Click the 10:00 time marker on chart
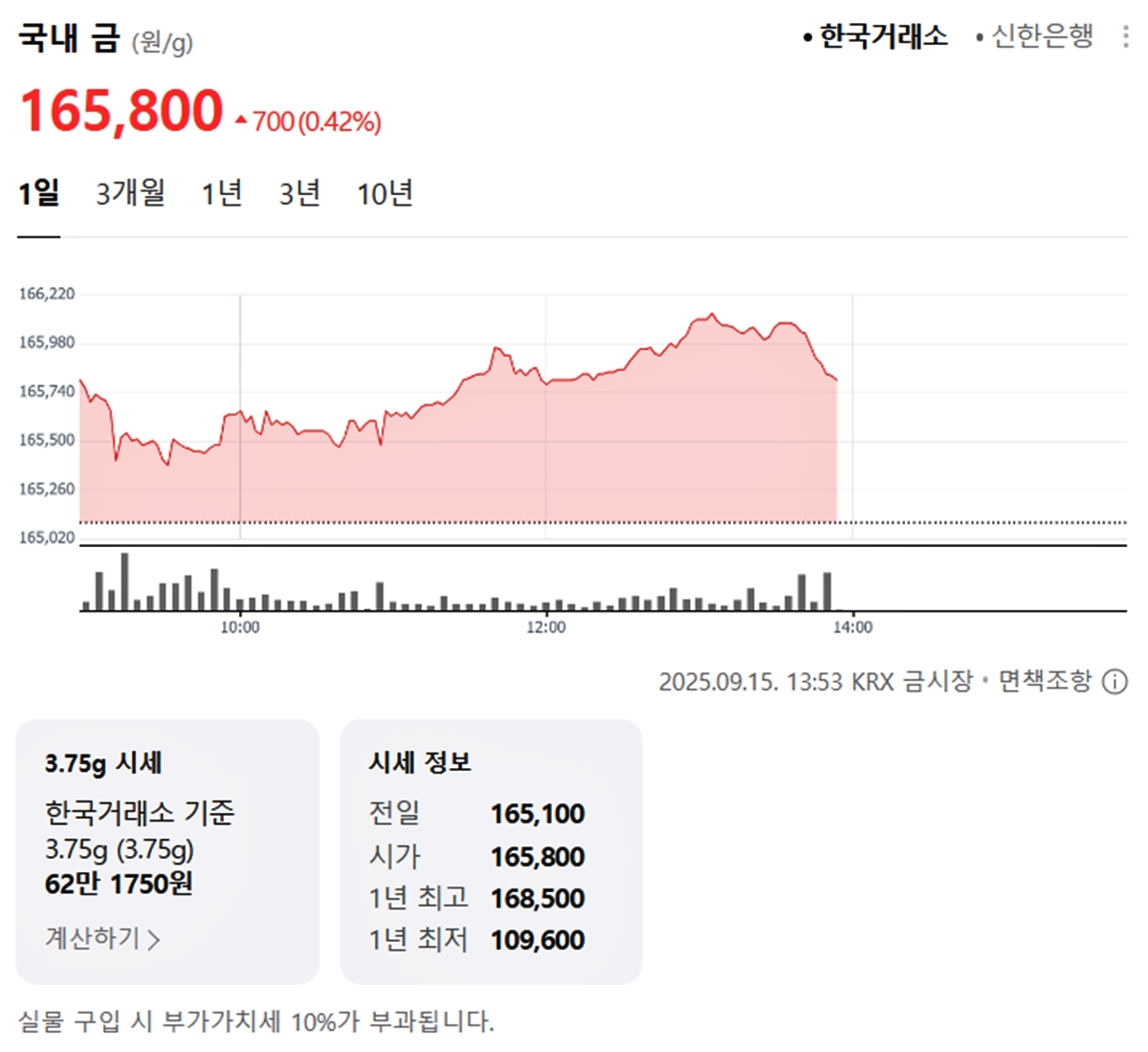 tap(240, 627)
